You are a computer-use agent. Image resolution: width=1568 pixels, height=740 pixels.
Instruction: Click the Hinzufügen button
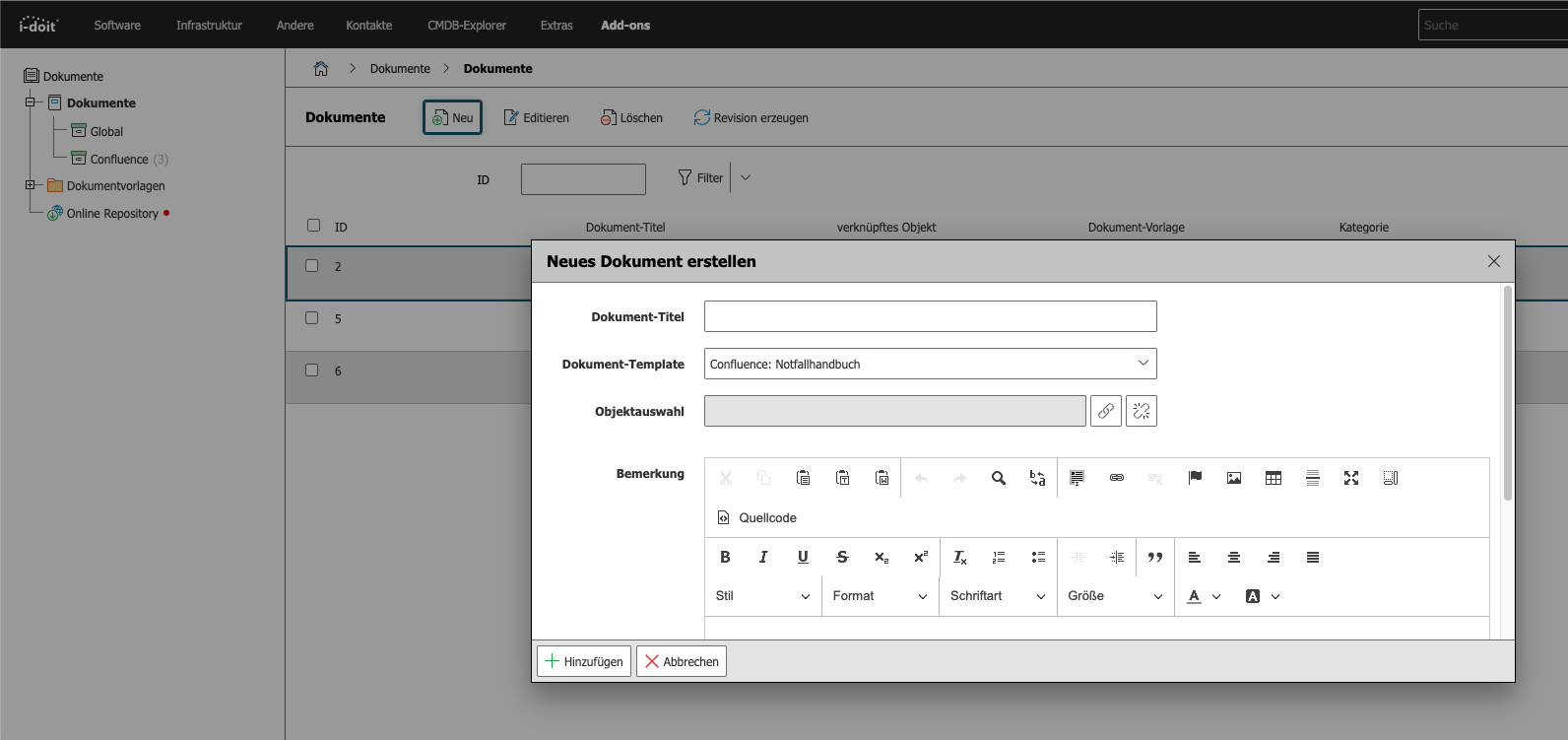point(584,661)
